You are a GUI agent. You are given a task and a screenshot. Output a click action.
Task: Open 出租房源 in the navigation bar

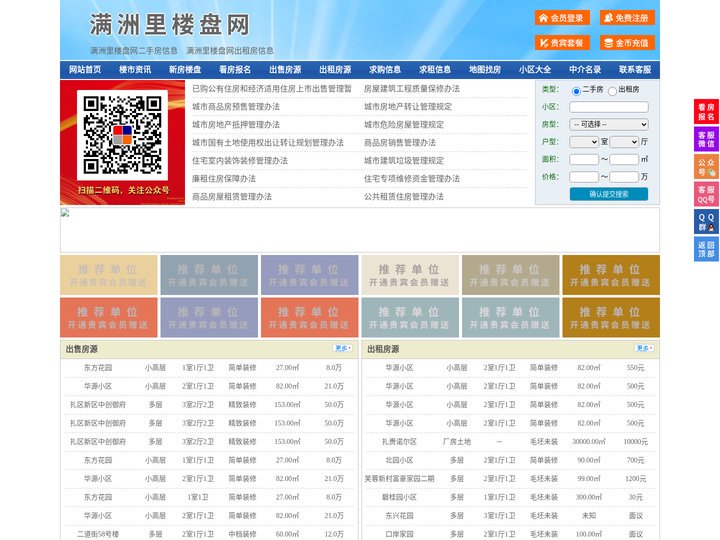pyautogui.click(x=335, y=70)
